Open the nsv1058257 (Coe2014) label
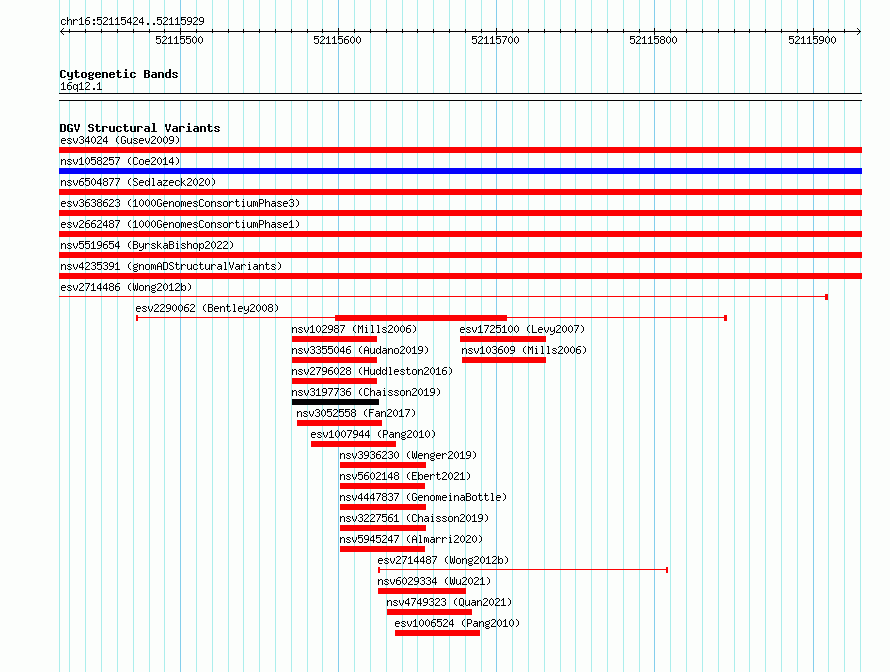The height and width of the screenshot is (672, 890). [120, 161]
